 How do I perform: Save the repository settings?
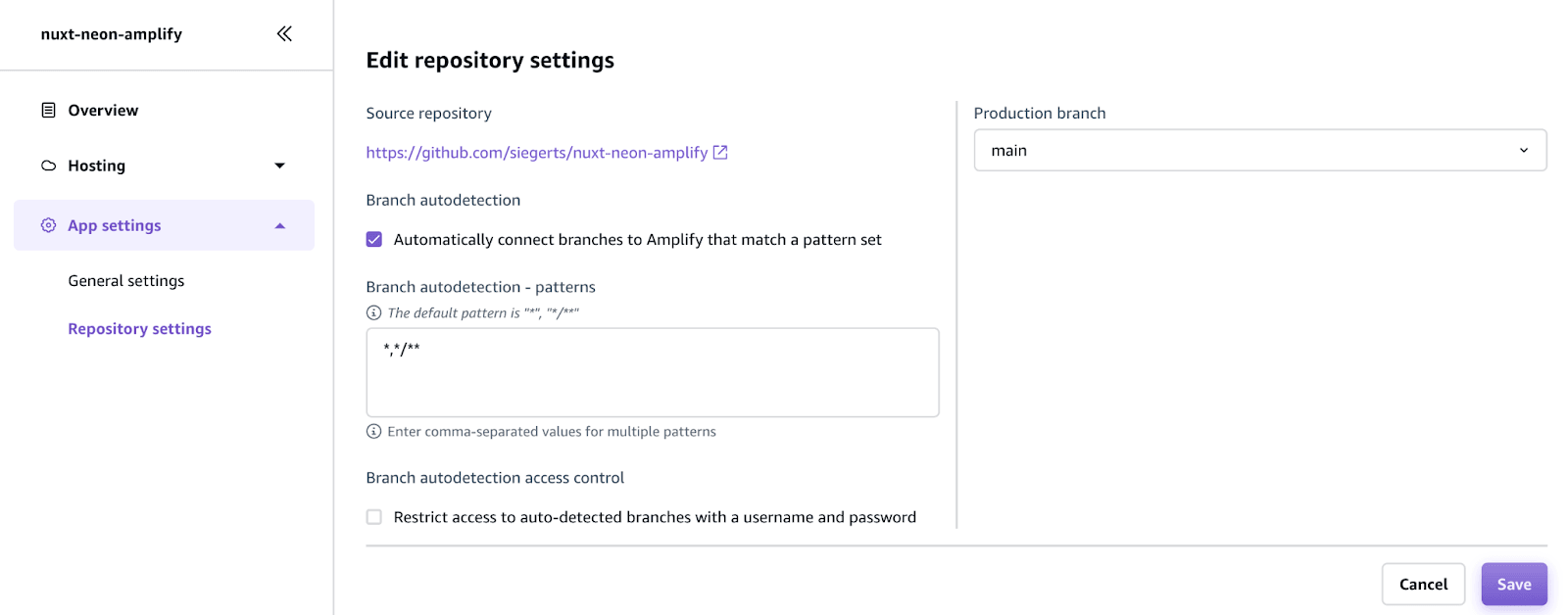(1513, 584)
